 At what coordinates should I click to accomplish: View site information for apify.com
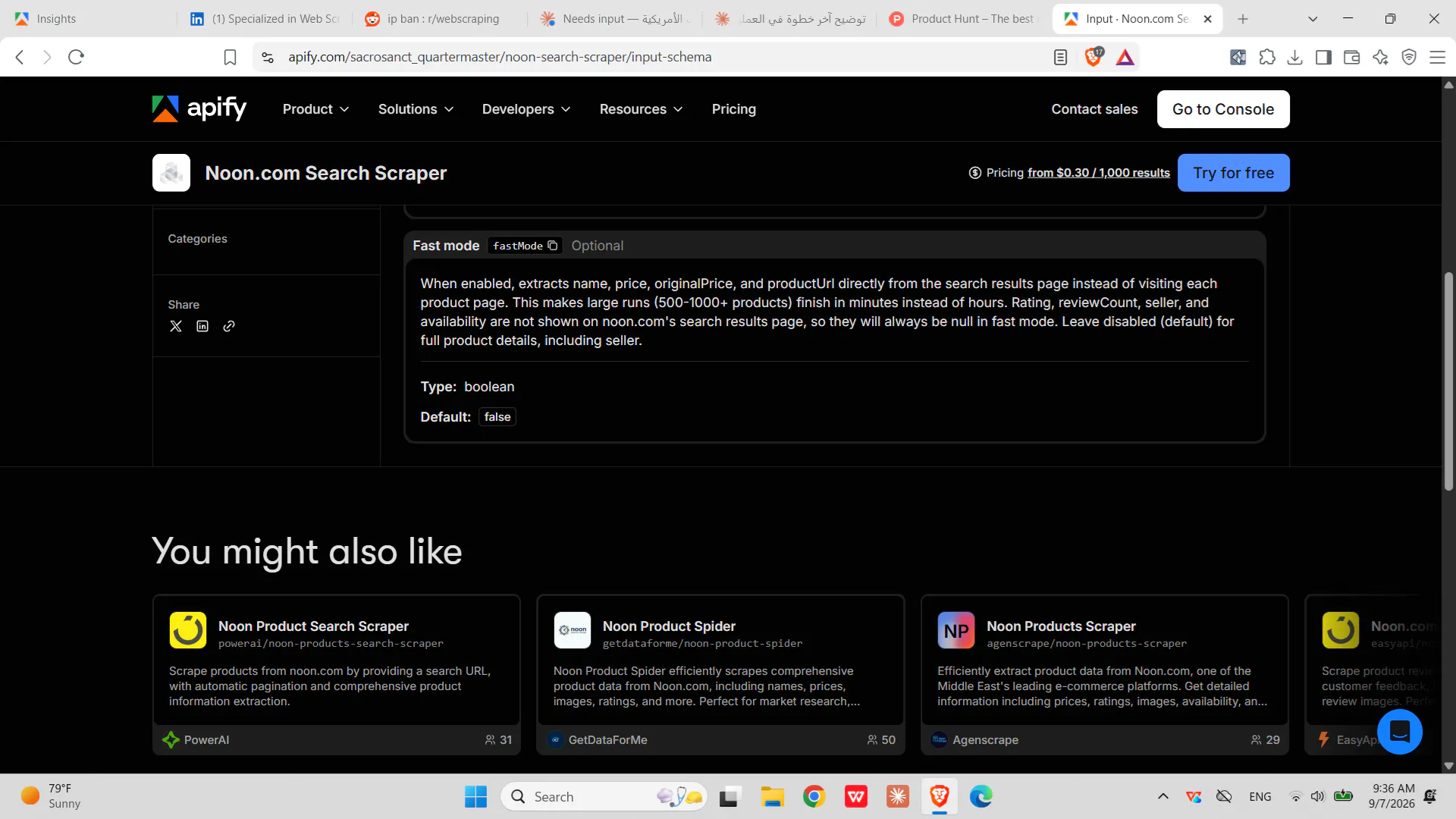point(268,57)
